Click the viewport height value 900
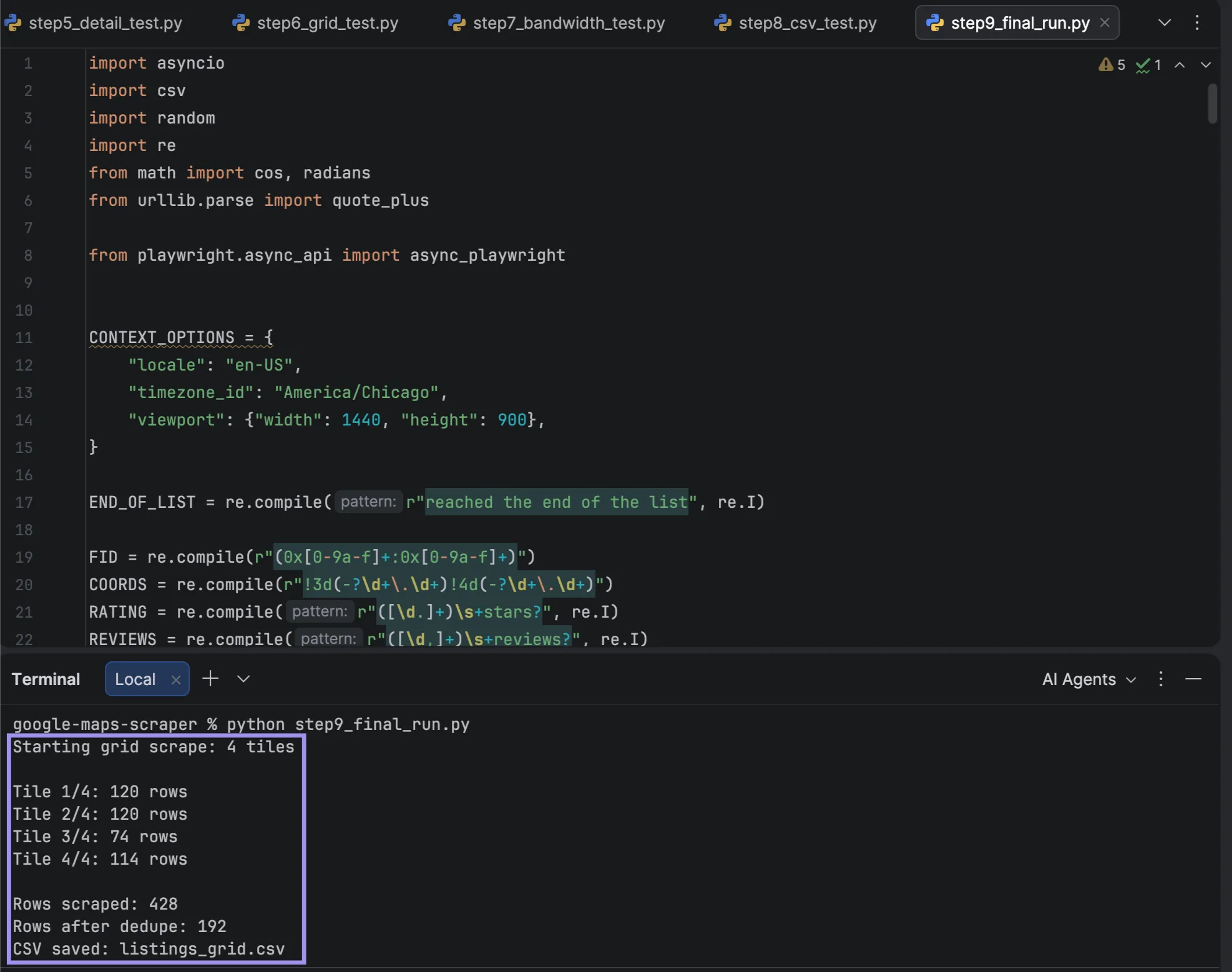The width and height of the screenshot is (1232, 972). [512, 420]
